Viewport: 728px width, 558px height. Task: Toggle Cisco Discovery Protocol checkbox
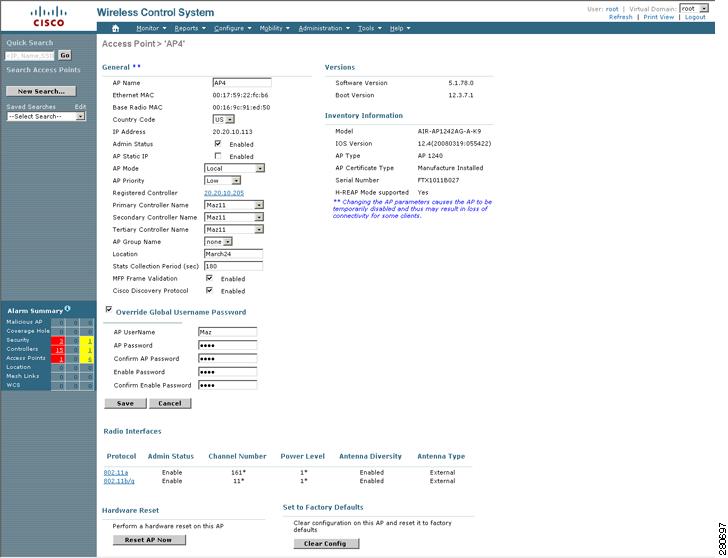[x=209, y=290]
